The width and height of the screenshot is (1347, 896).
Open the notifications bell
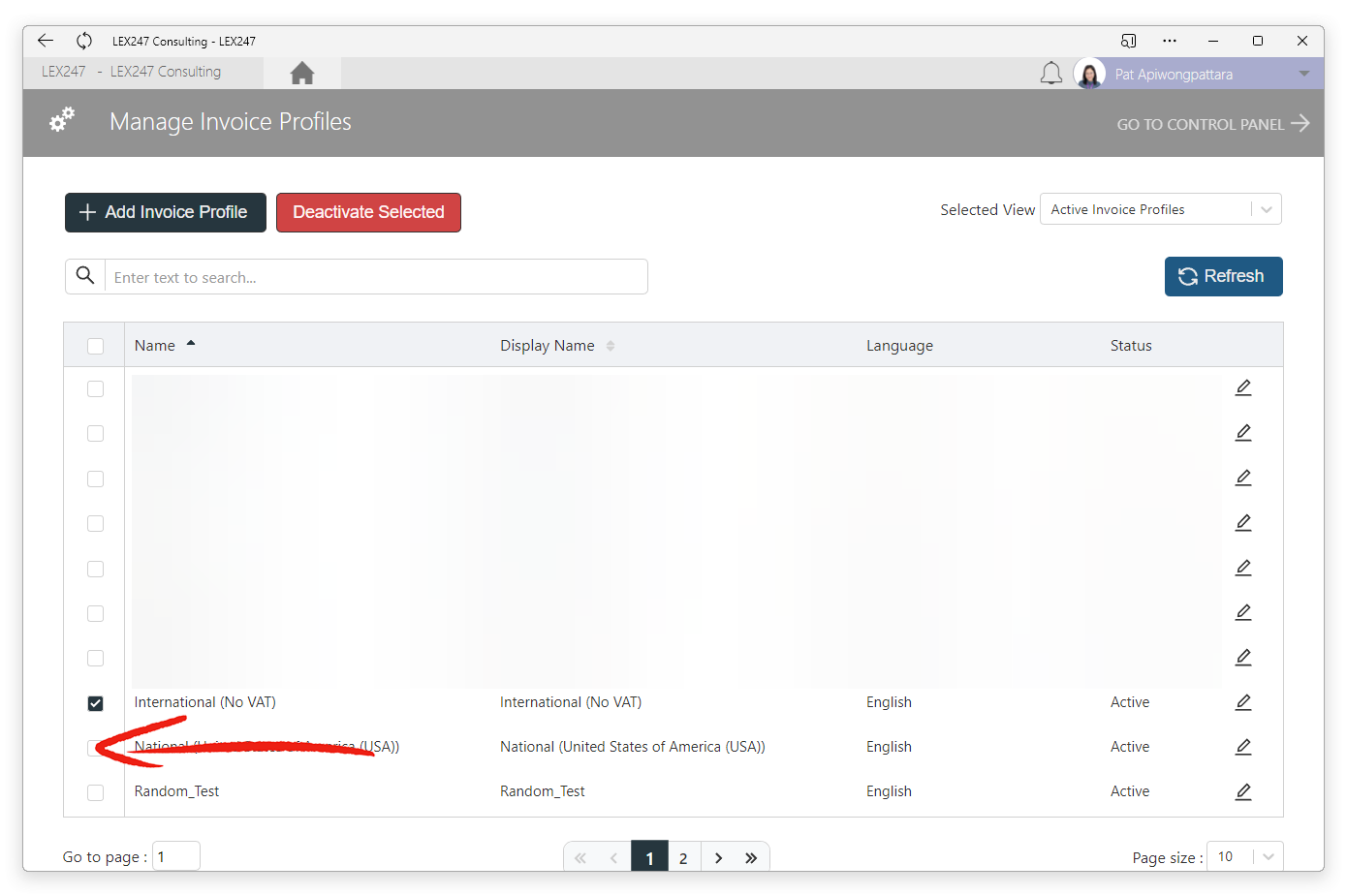coord(1051,74)
